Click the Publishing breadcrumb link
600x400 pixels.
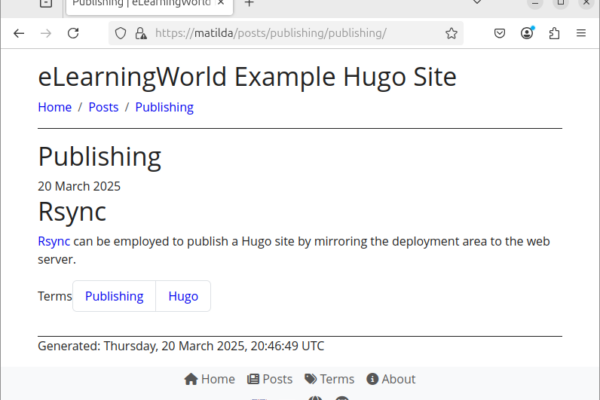pyautogui.click(x=164, y=107)
